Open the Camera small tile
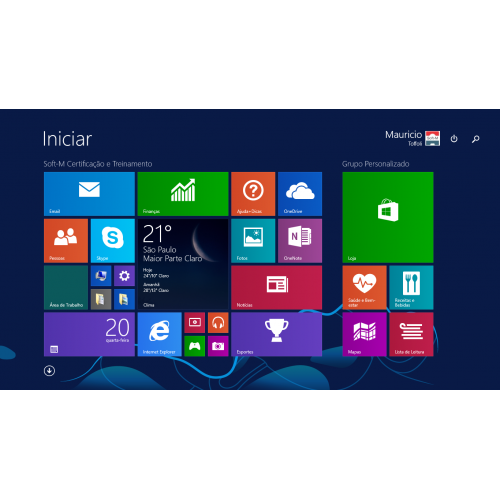The height and width of the screenshot is (500, 500). pos(218,346)
